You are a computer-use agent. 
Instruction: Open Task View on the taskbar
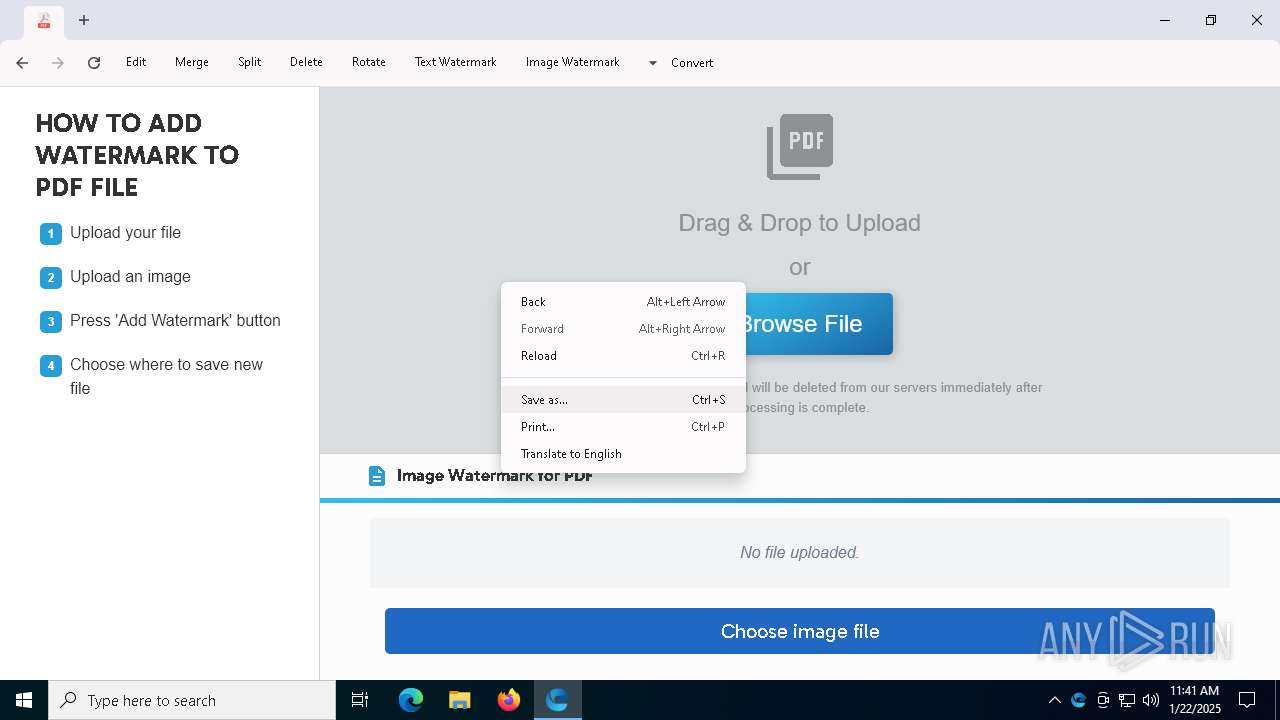click(360, 700)
